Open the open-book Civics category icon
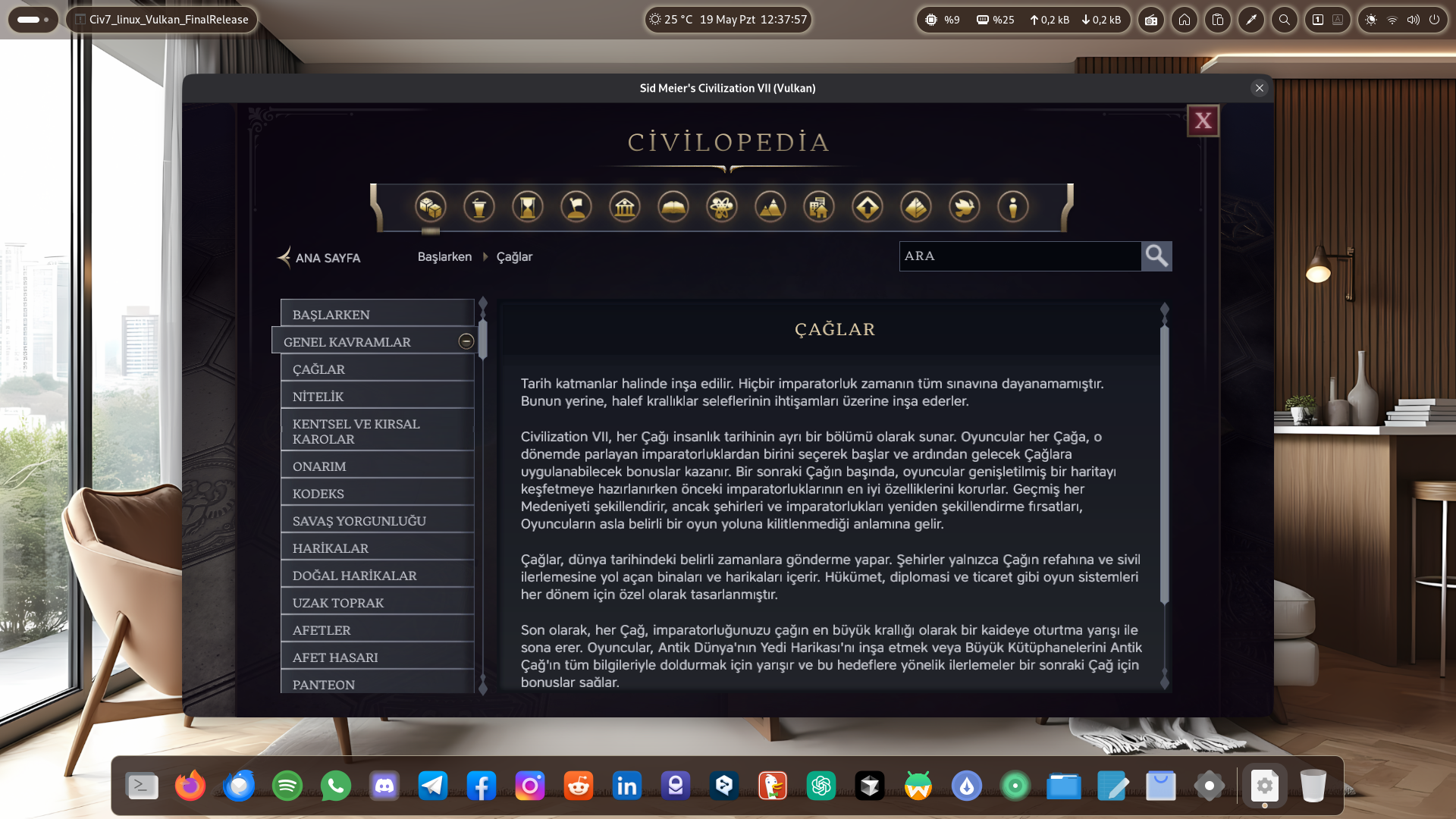 click(x=673, y=206)
